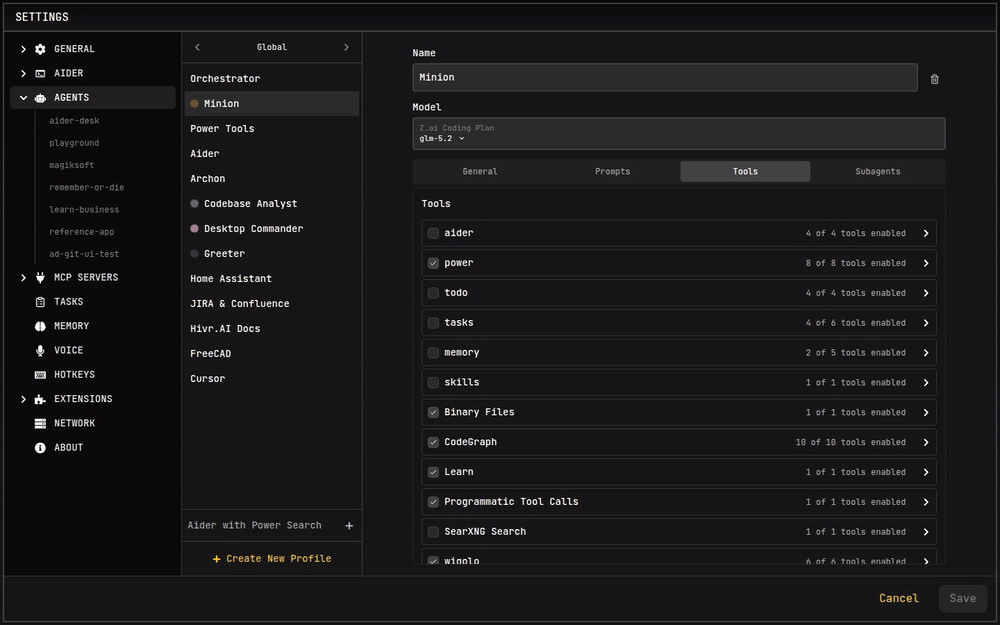Select the Archon profile

[x=272, y=179]
